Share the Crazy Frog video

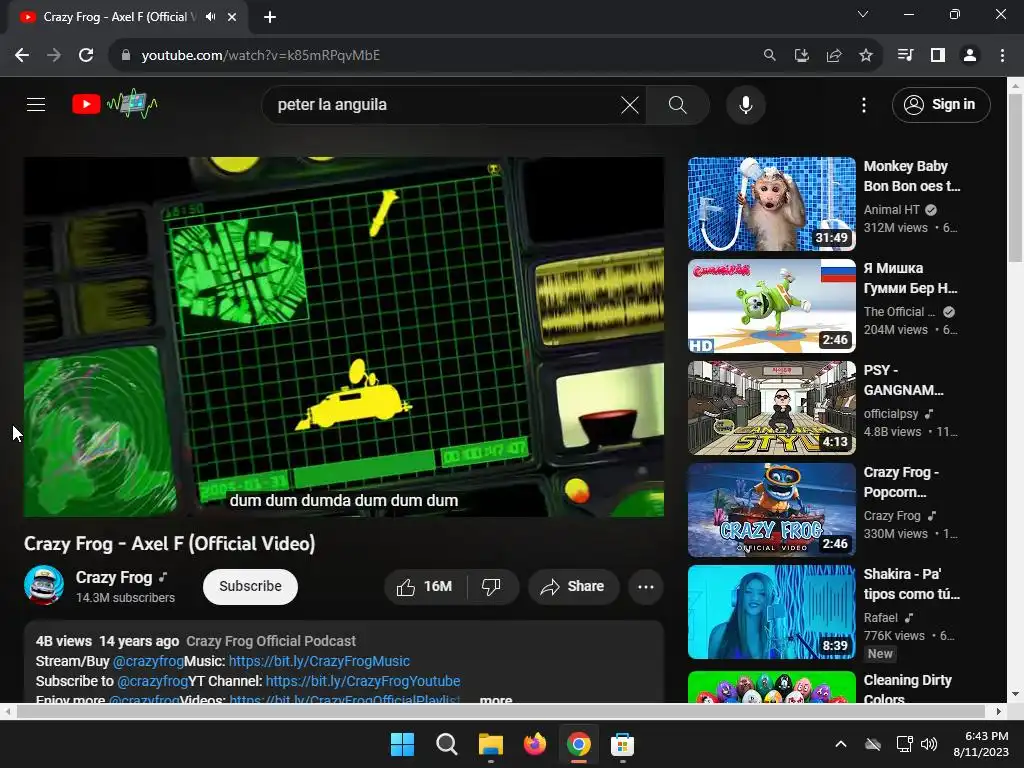(572, 586)
